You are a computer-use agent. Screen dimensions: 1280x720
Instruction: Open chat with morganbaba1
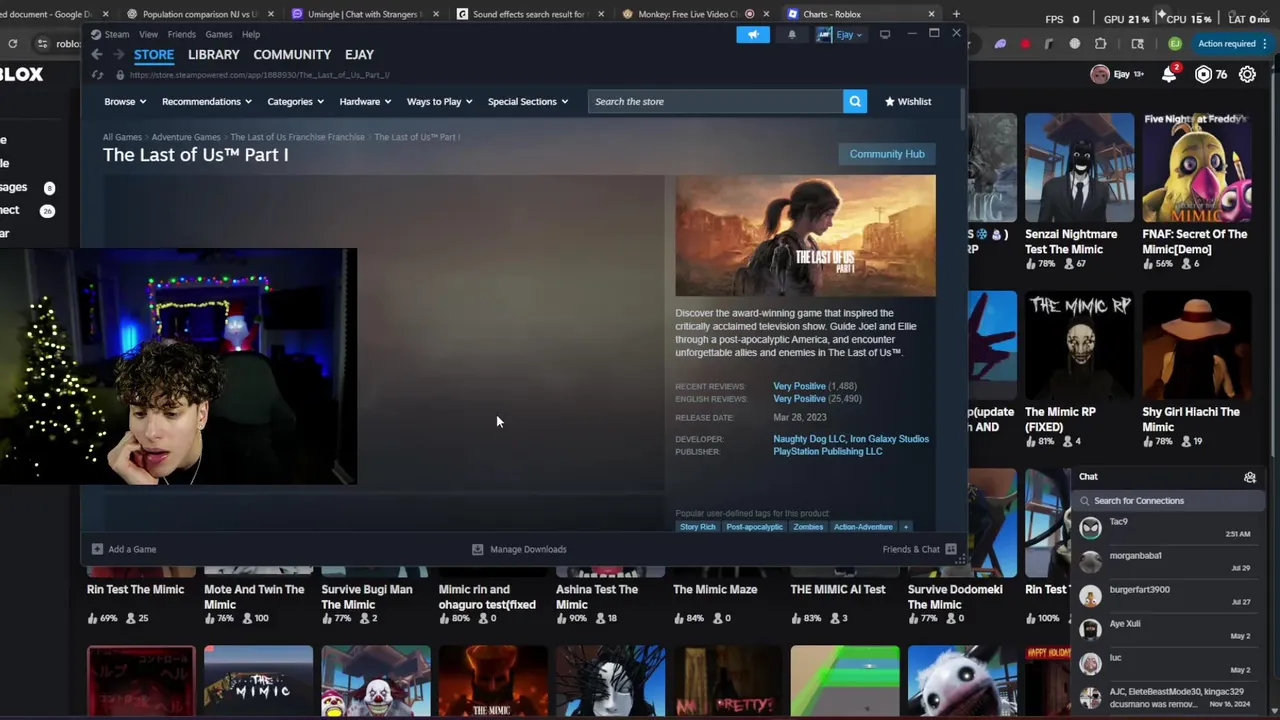(1166, 561)
